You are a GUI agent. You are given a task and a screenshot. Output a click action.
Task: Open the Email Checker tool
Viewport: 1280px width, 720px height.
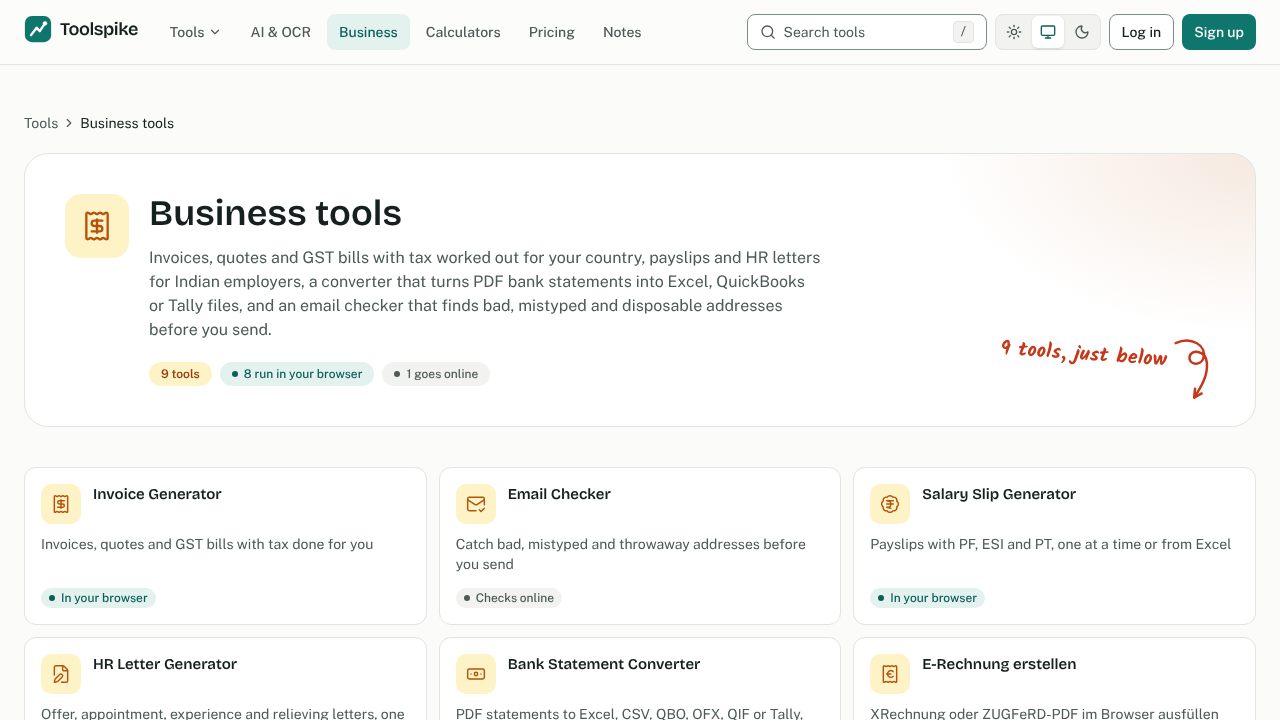coord(640,546)
